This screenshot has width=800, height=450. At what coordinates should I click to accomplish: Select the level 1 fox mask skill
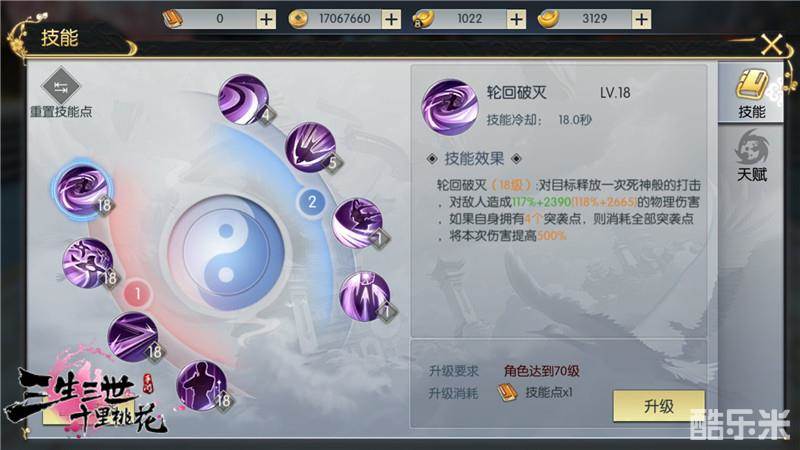pyautogui.click(x=358, y=223)
